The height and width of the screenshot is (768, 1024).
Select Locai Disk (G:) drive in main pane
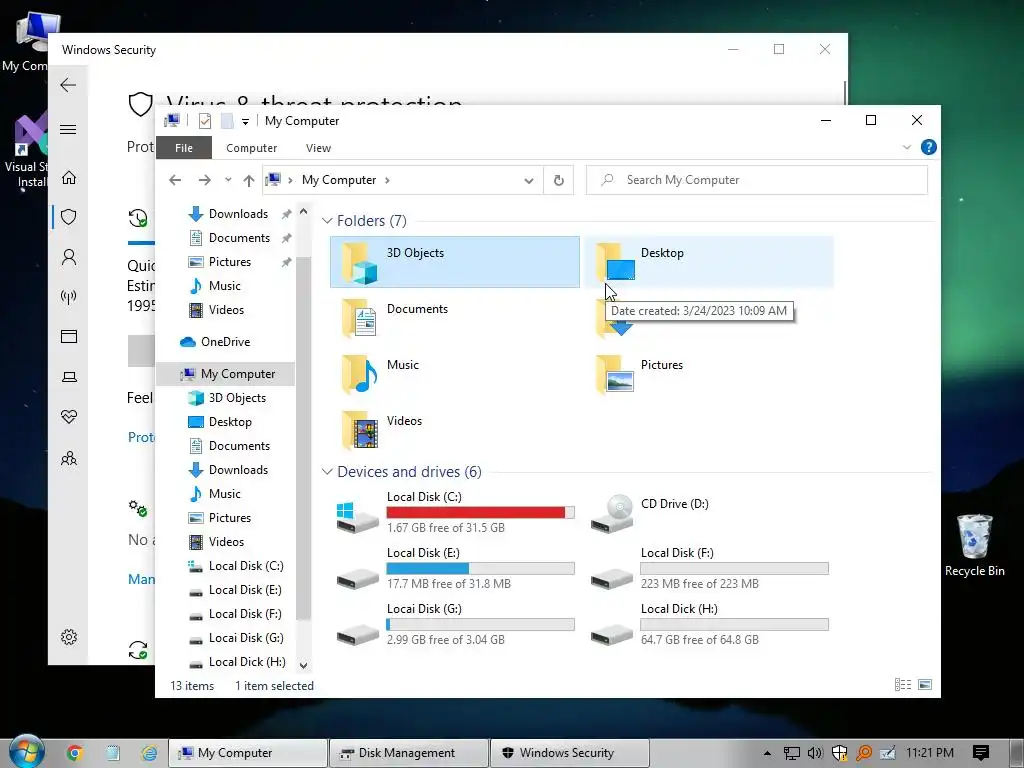click(455, 625)
